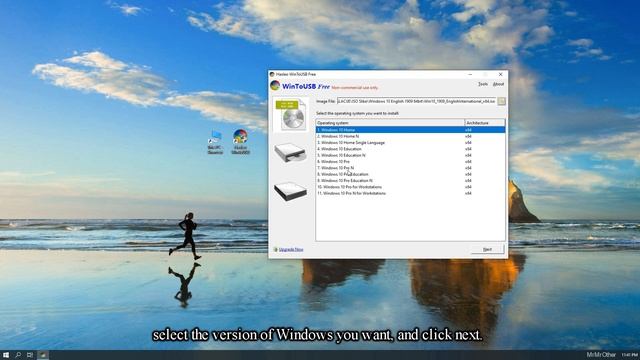640x360 pixels.
Task: Open the Hasleo WinToUSB desktop shortcut
Action: click(240, 142)
